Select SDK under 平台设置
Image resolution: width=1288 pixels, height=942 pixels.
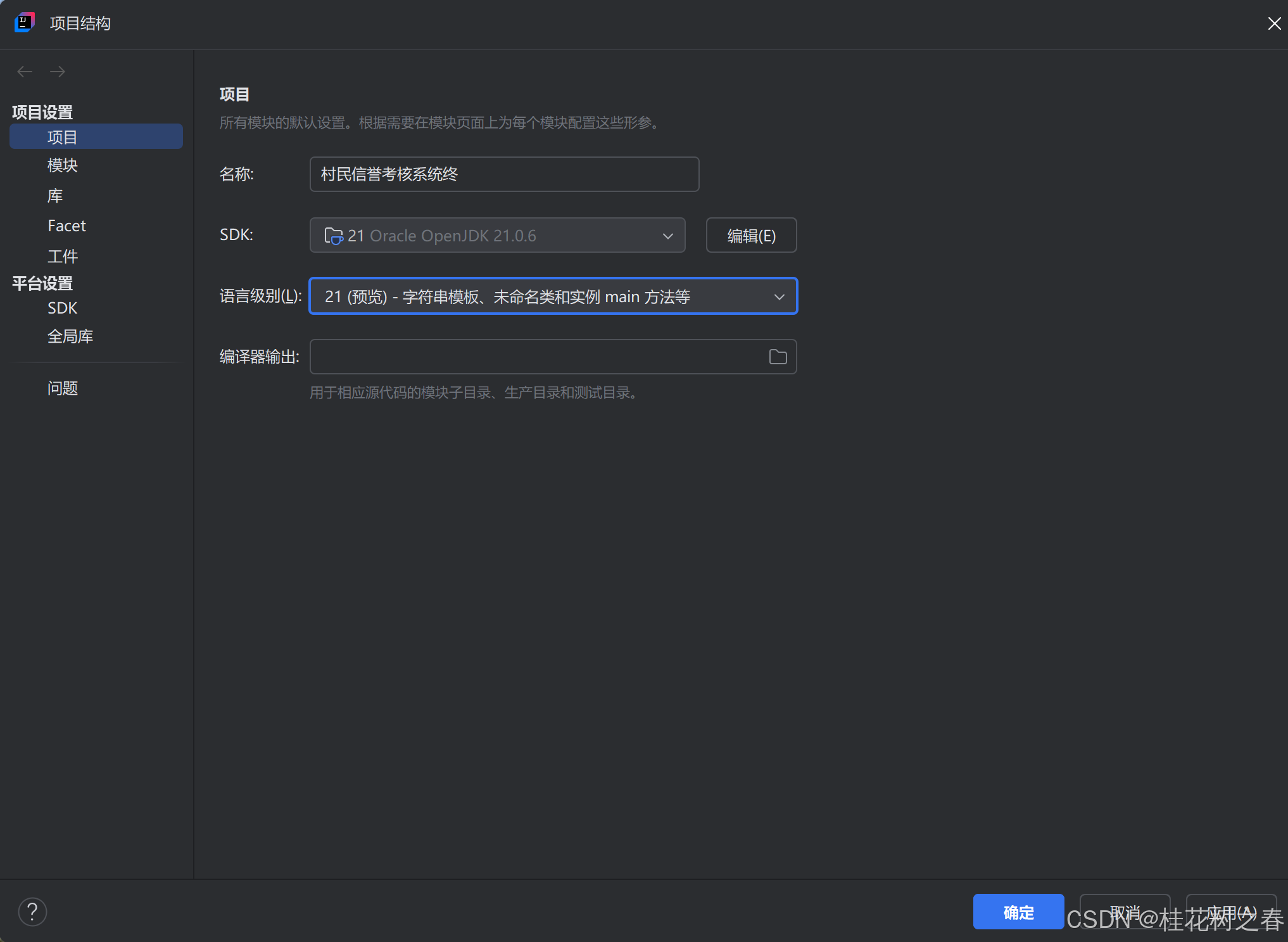[x=62, y=308]
